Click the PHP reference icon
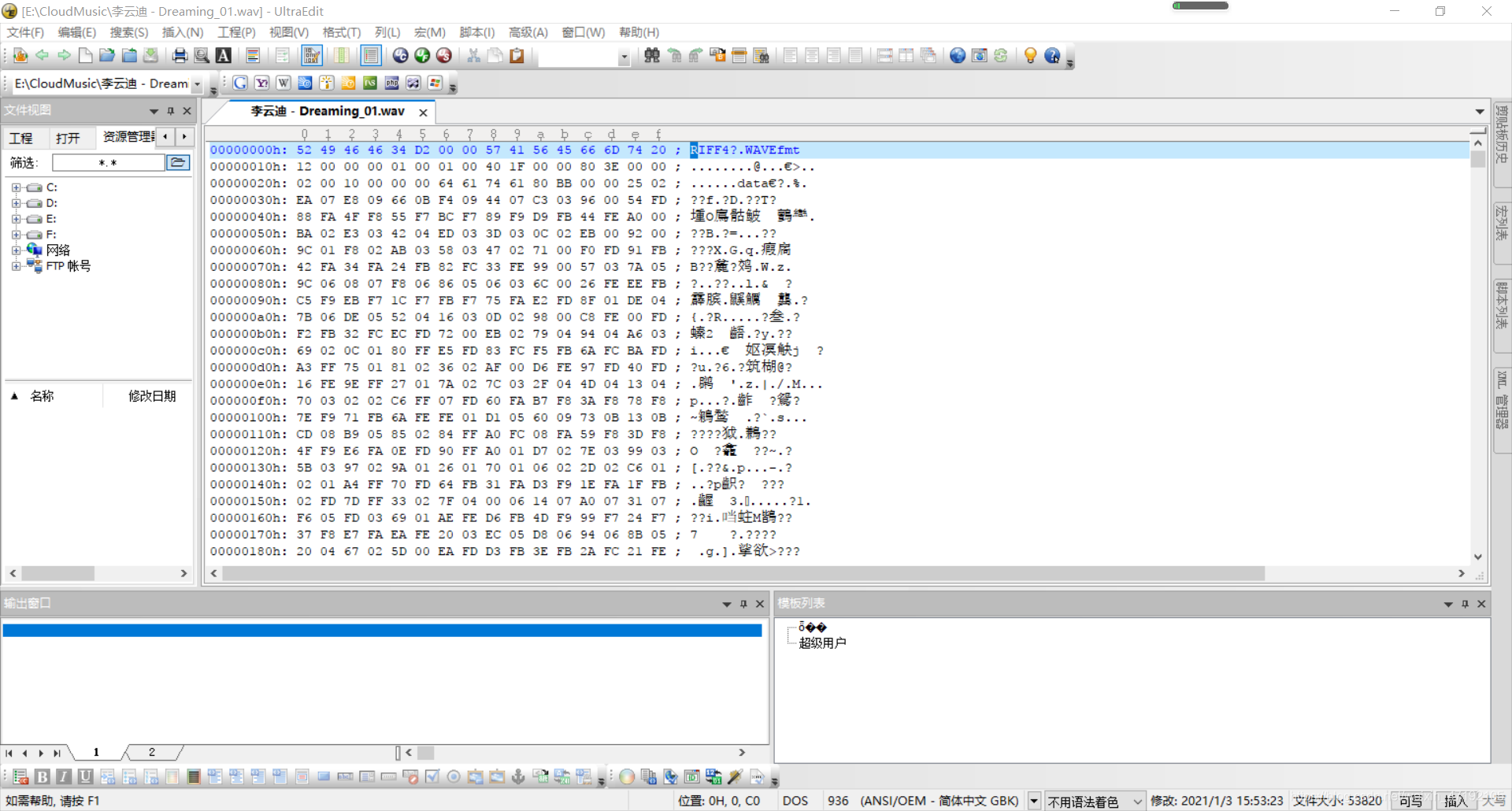The image size is (1512, 811). pyautogui.click(x=391, y=83)
